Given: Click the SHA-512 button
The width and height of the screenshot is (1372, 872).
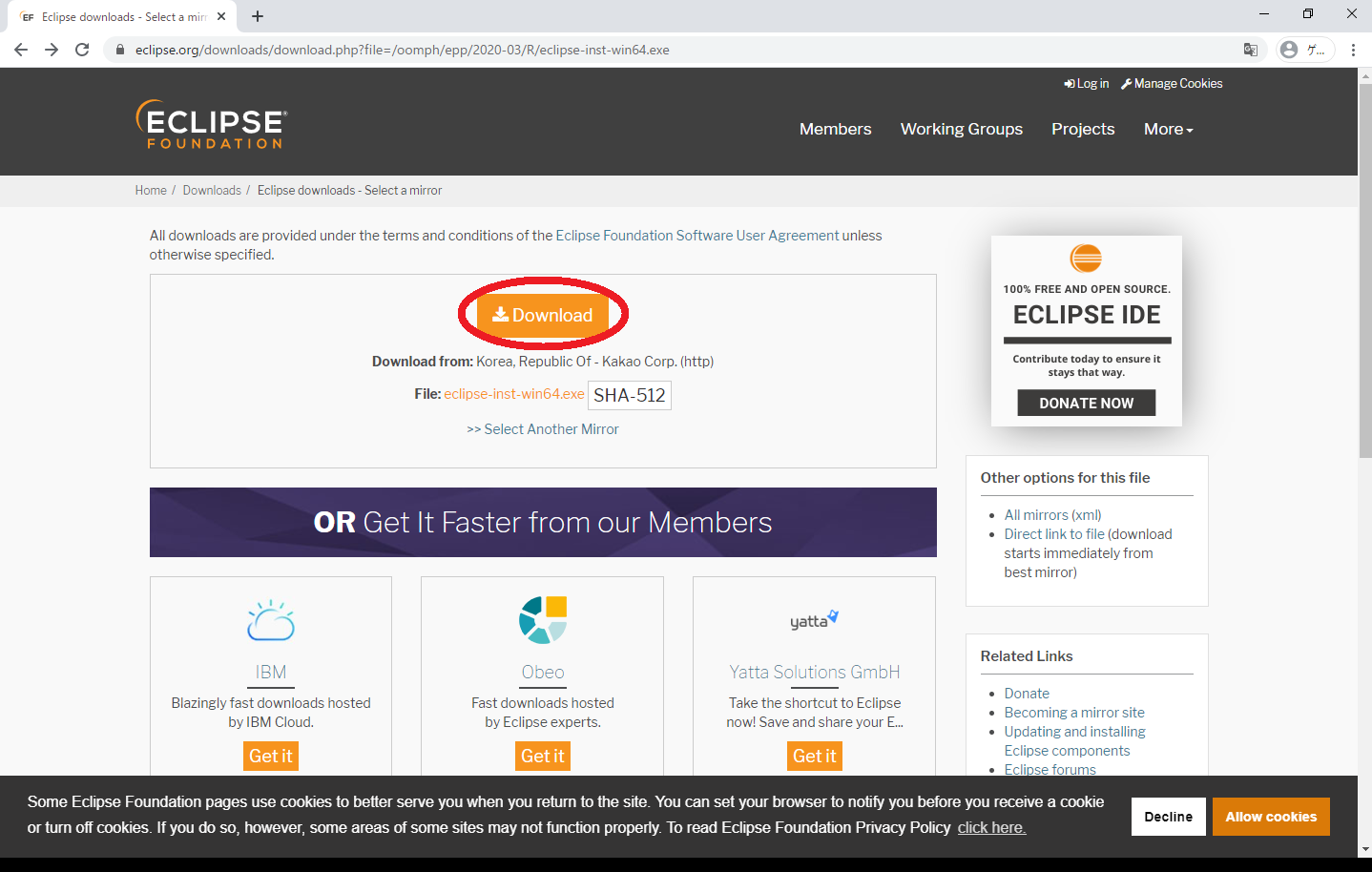Looking at the screenshot, I should (x=630, y=395).
